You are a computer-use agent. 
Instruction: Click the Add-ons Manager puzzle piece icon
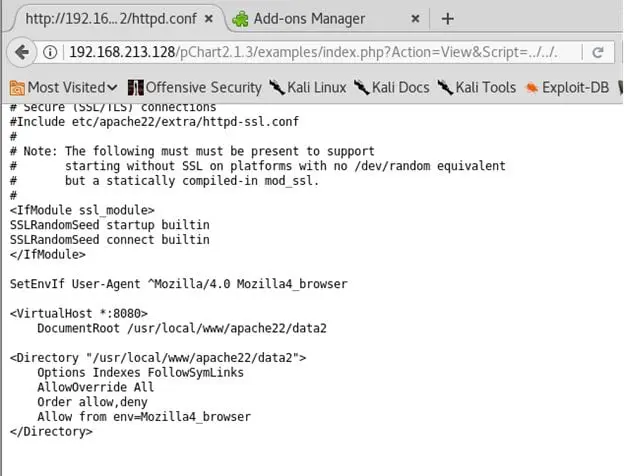click(240, 18)
